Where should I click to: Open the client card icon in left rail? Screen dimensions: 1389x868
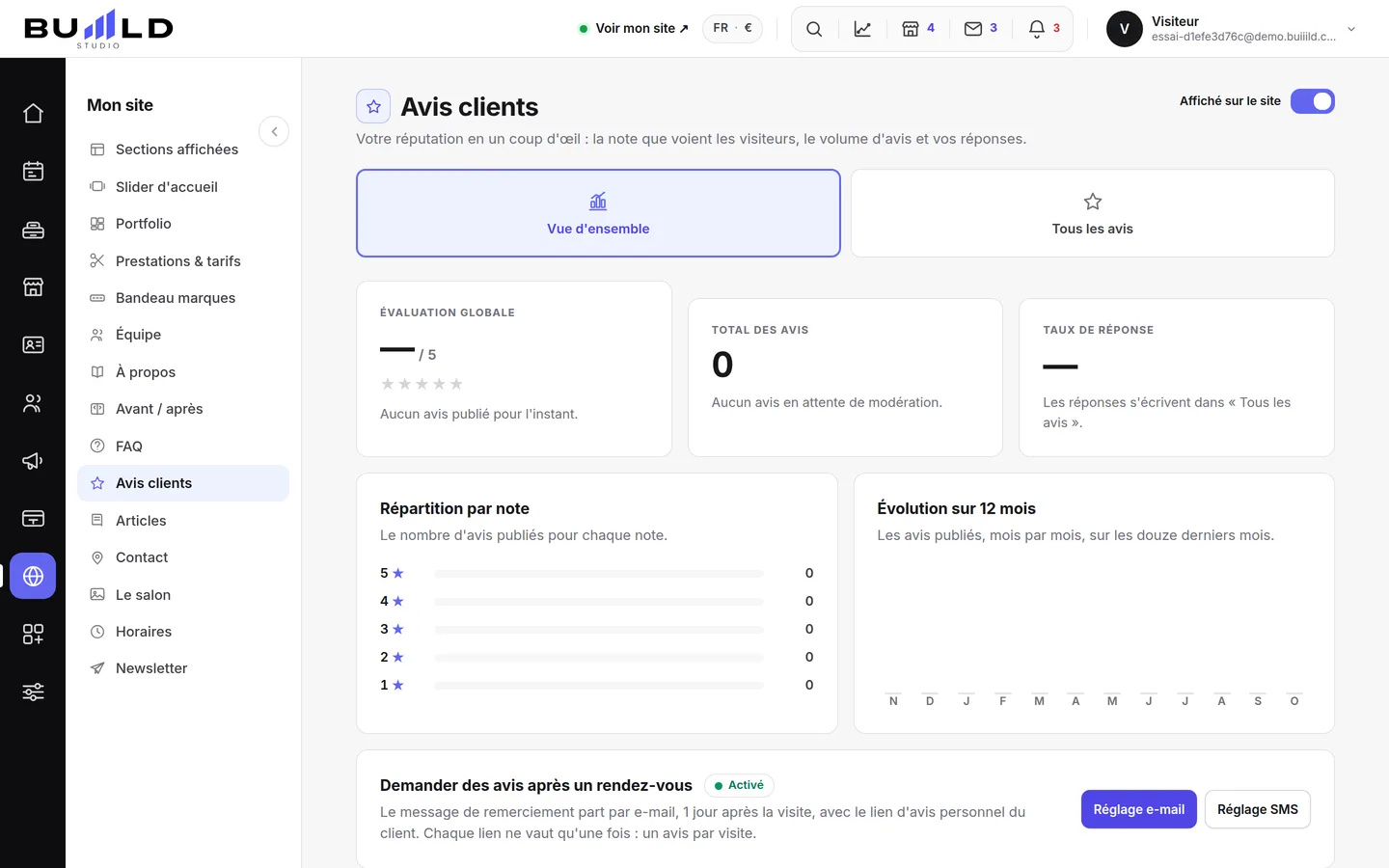pos(33,345)
